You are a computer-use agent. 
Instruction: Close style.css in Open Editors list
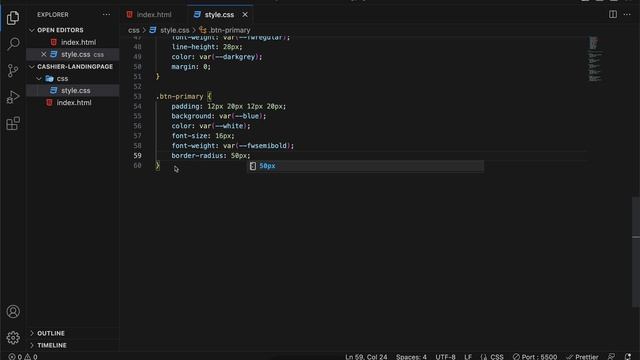click(44, 54)
